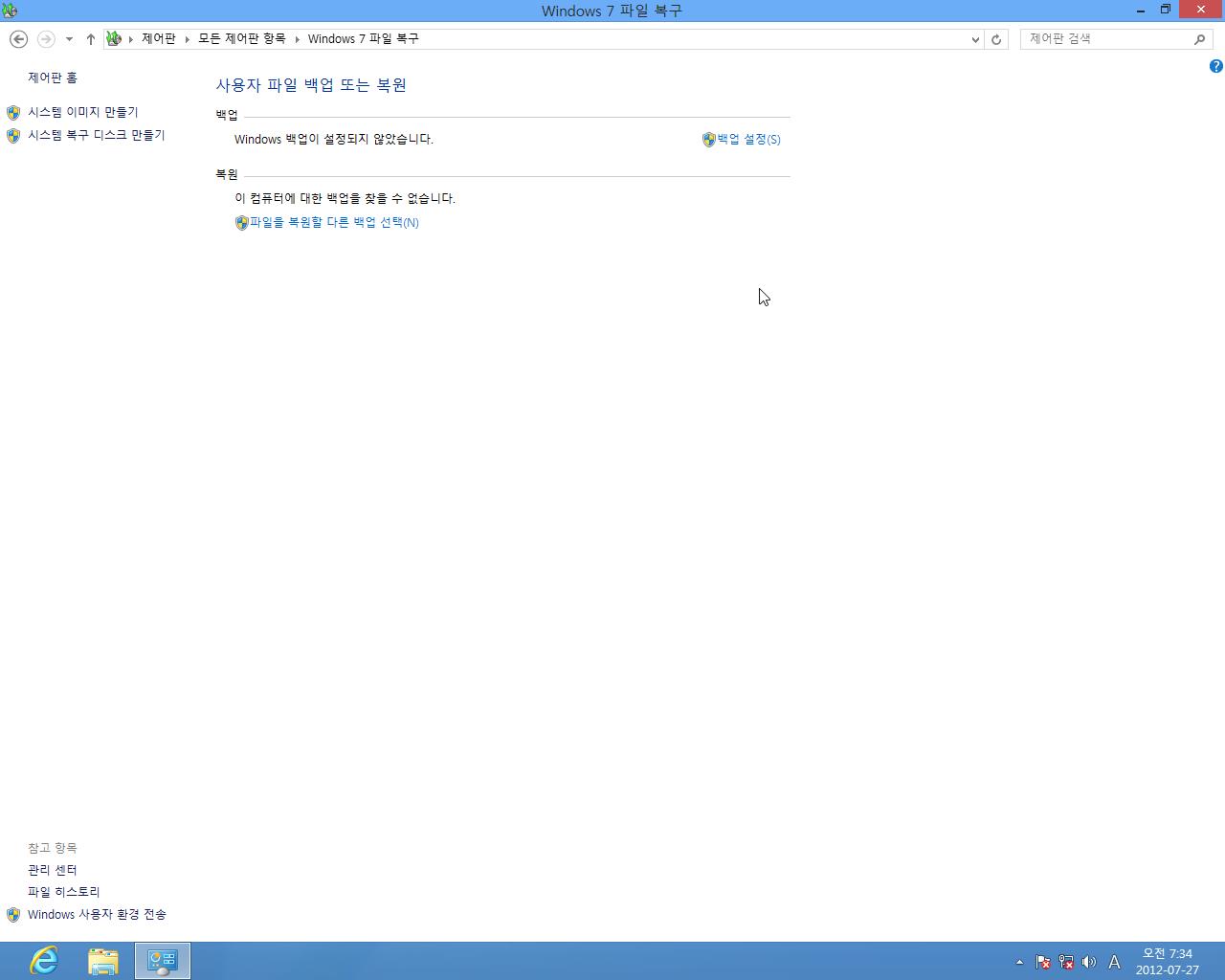The image size is (1225, 980).
Task: Open File Explorer from the taskbar
Action: [x=103, y=961]
